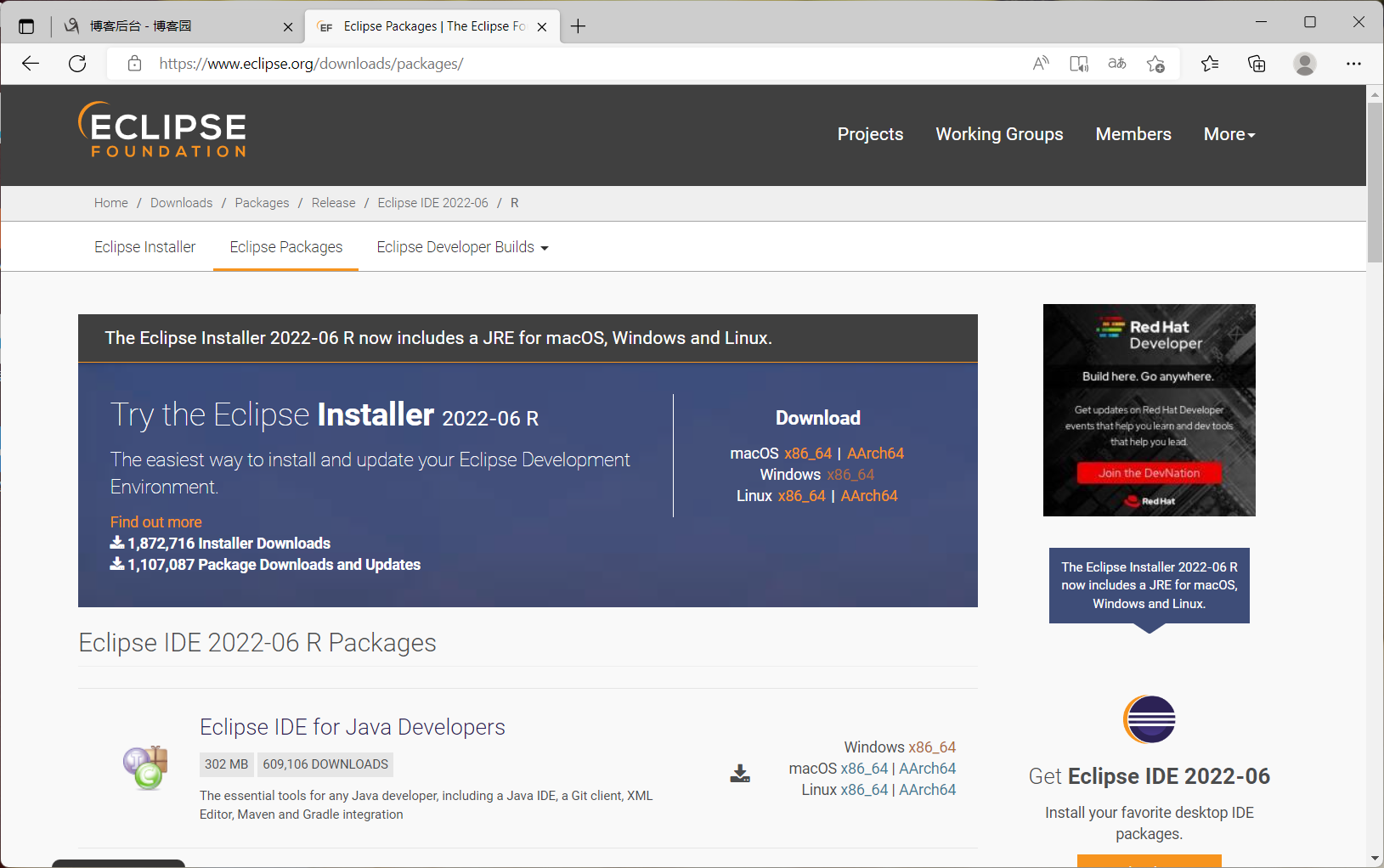
Task: Click '1,107,087 Package Downloads and Updates' text
Action: [274, 565]
